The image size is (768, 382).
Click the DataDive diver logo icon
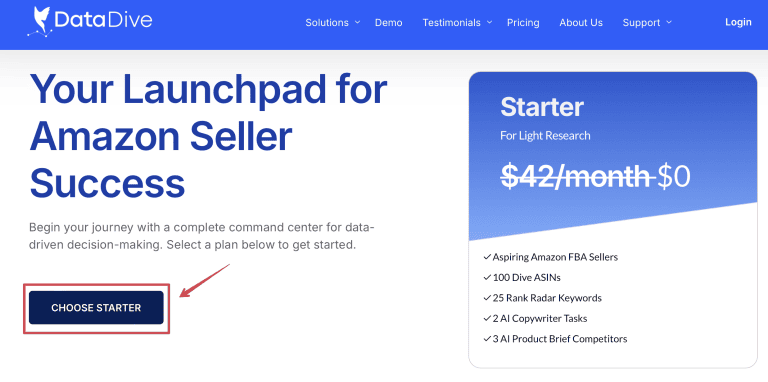click(40, 22)
